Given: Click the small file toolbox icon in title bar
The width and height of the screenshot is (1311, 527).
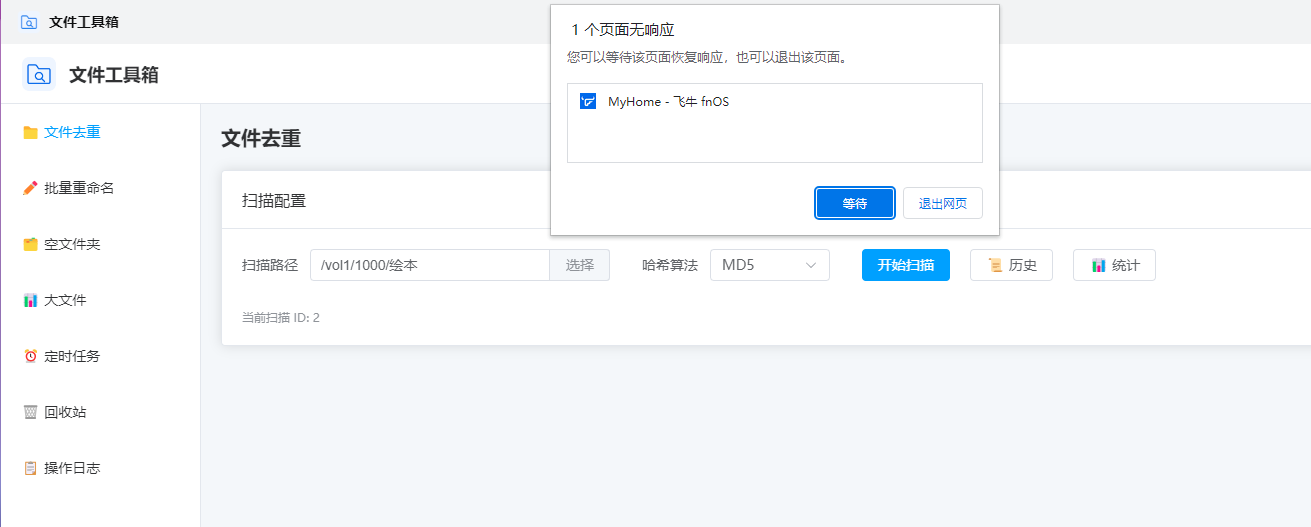Looking at the screenshot, I should tap(29, 22).
